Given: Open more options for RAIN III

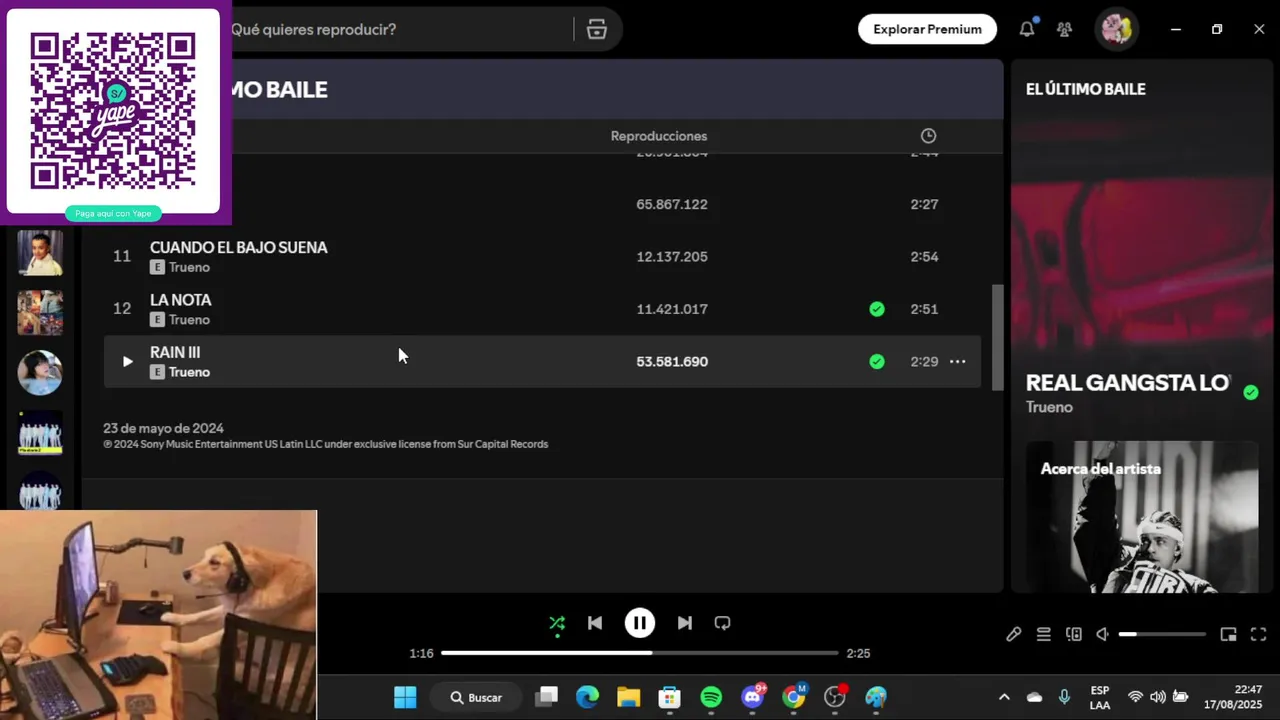Looking at the screenshot, I should tap(957, 361).
